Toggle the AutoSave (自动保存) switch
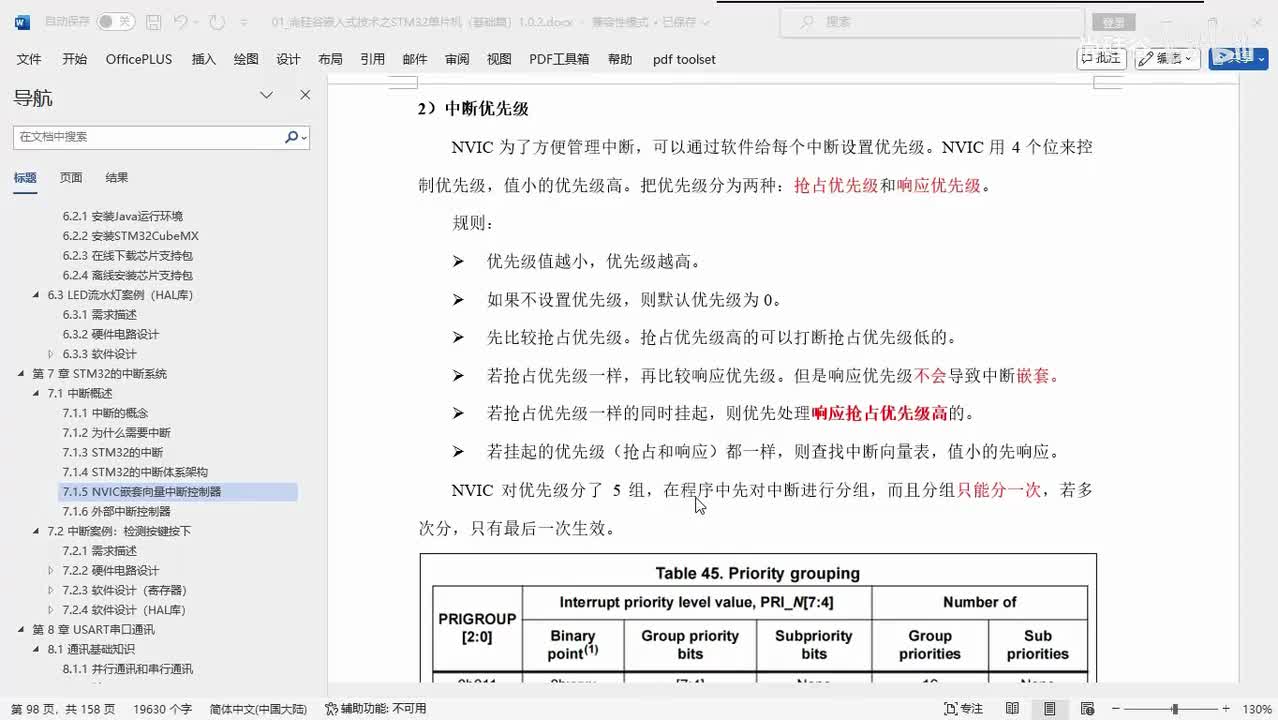1278x720 pixels. point(116,21)
